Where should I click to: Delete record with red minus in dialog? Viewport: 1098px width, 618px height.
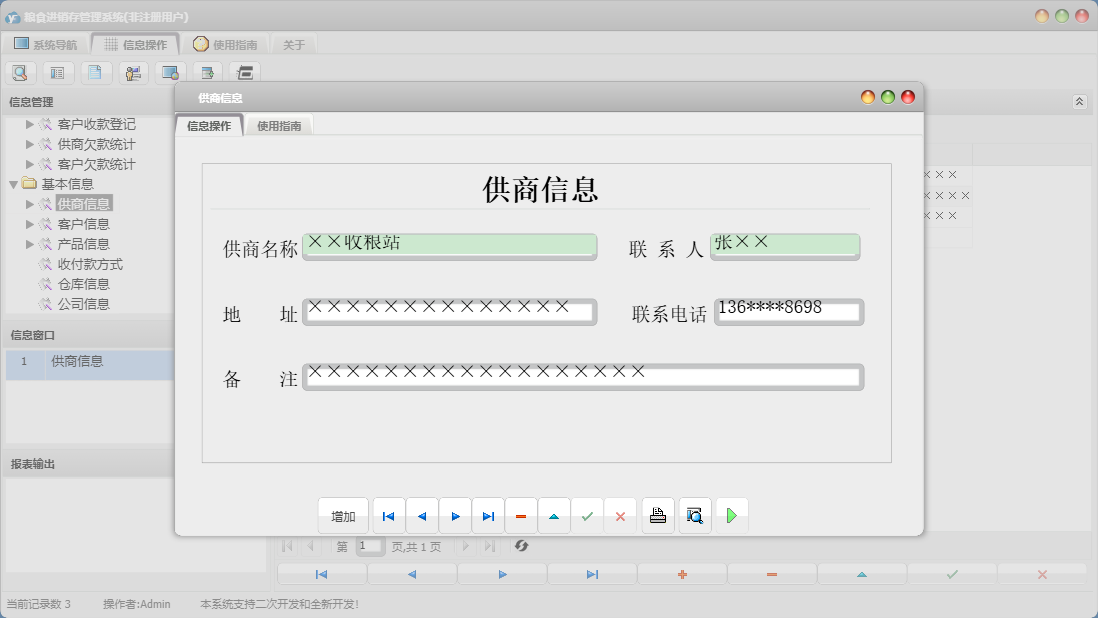(x=521, y=516)
